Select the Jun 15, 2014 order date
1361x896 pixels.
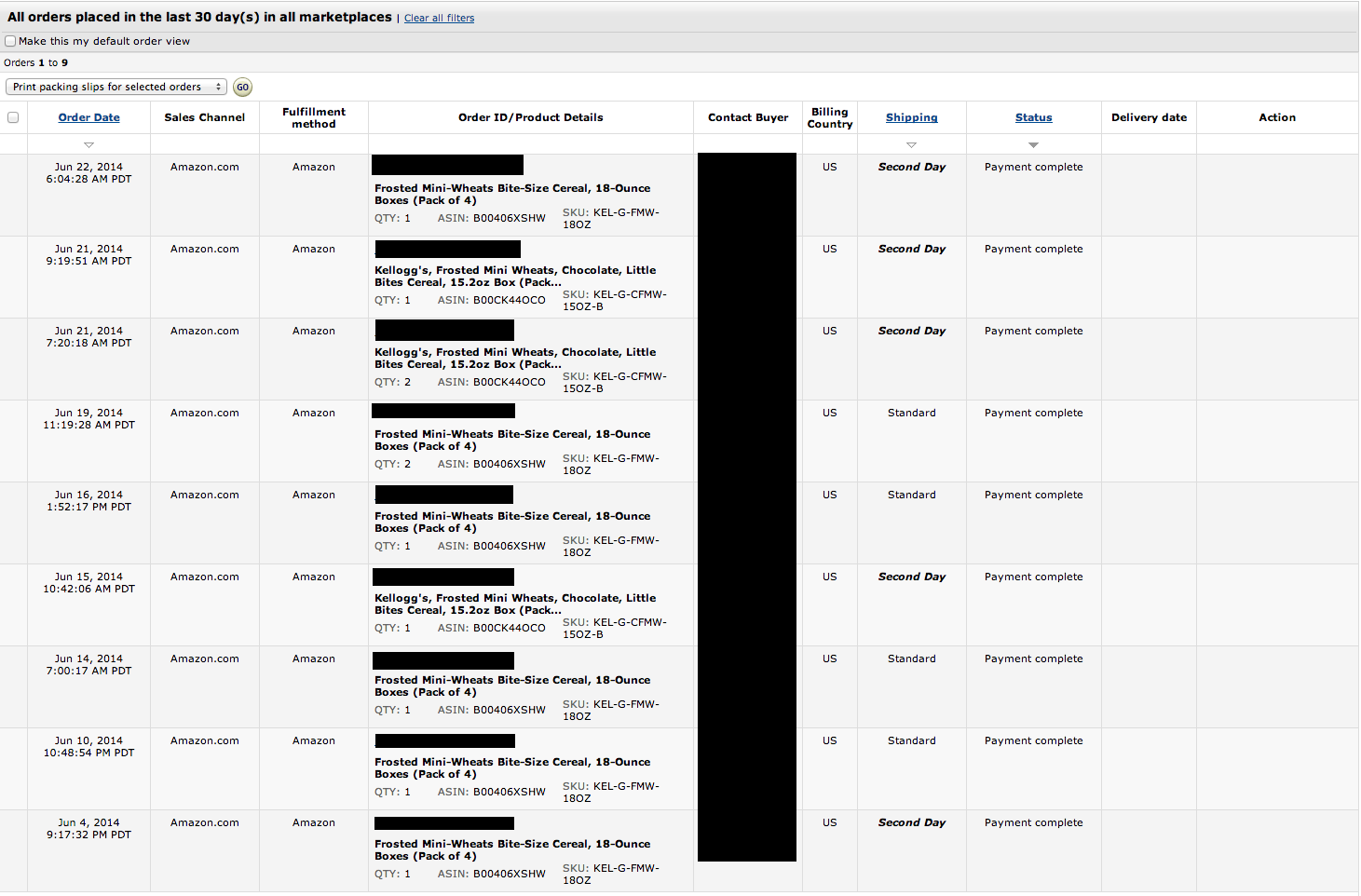point(88,577)
